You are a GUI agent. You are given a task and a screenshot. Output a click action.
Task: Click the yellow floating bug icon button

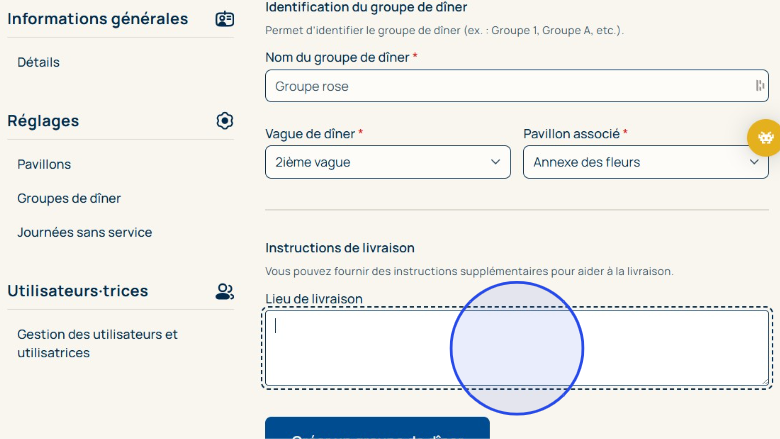[x=765, y=137]
